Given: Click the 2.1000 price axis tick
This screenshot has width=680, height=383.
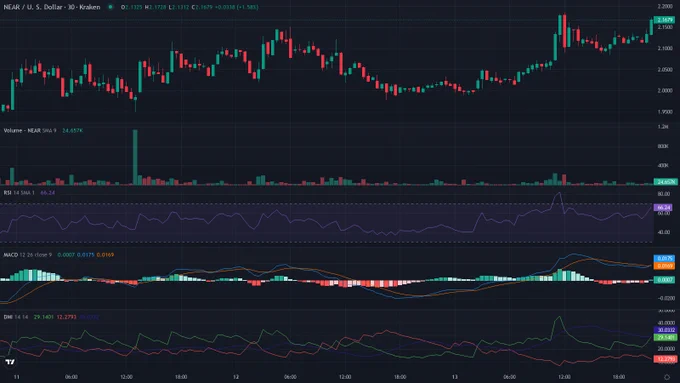Looking at the screenshot, I should (x=665, y=49).
